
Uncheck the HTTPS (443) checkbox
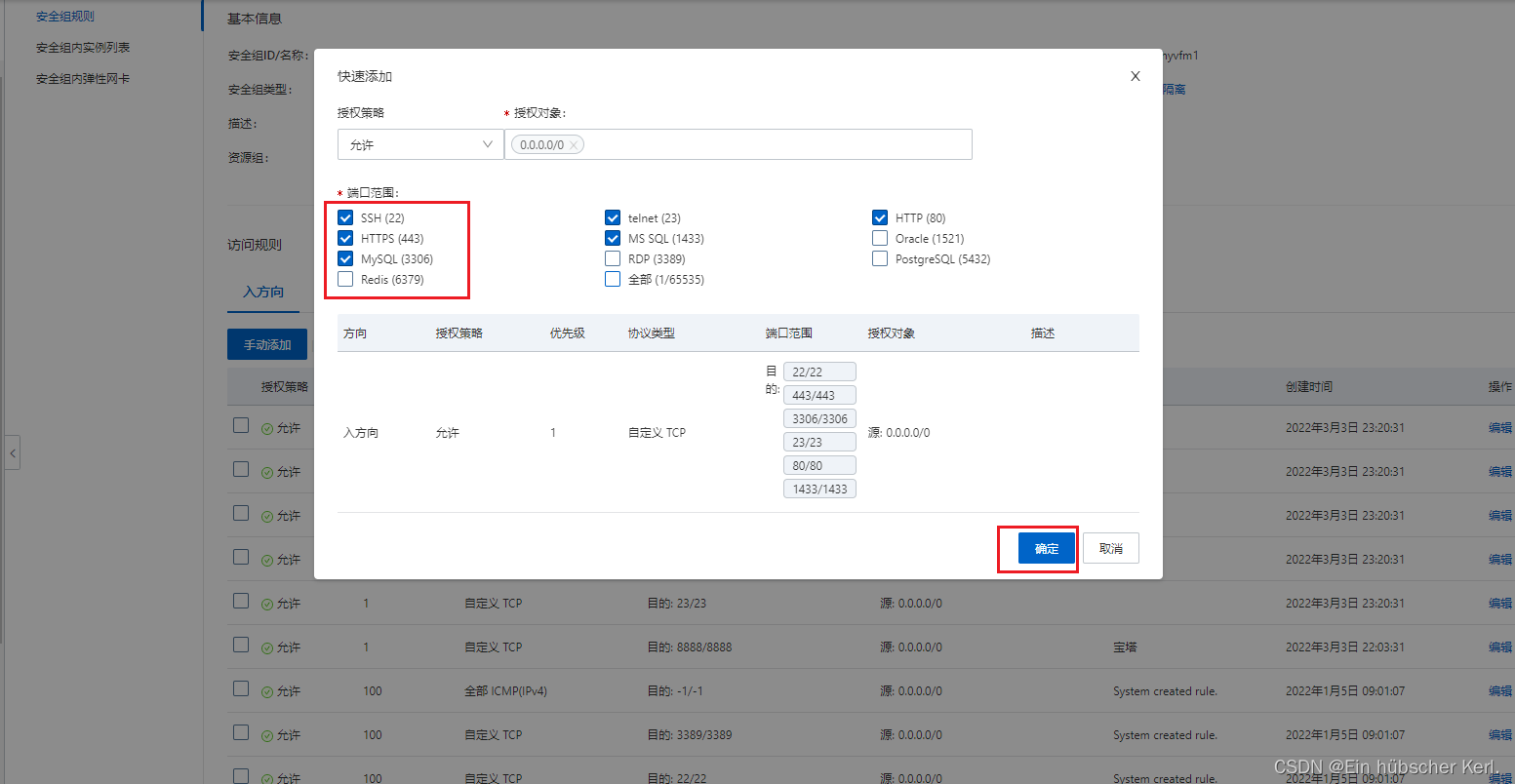pos(345,238)
